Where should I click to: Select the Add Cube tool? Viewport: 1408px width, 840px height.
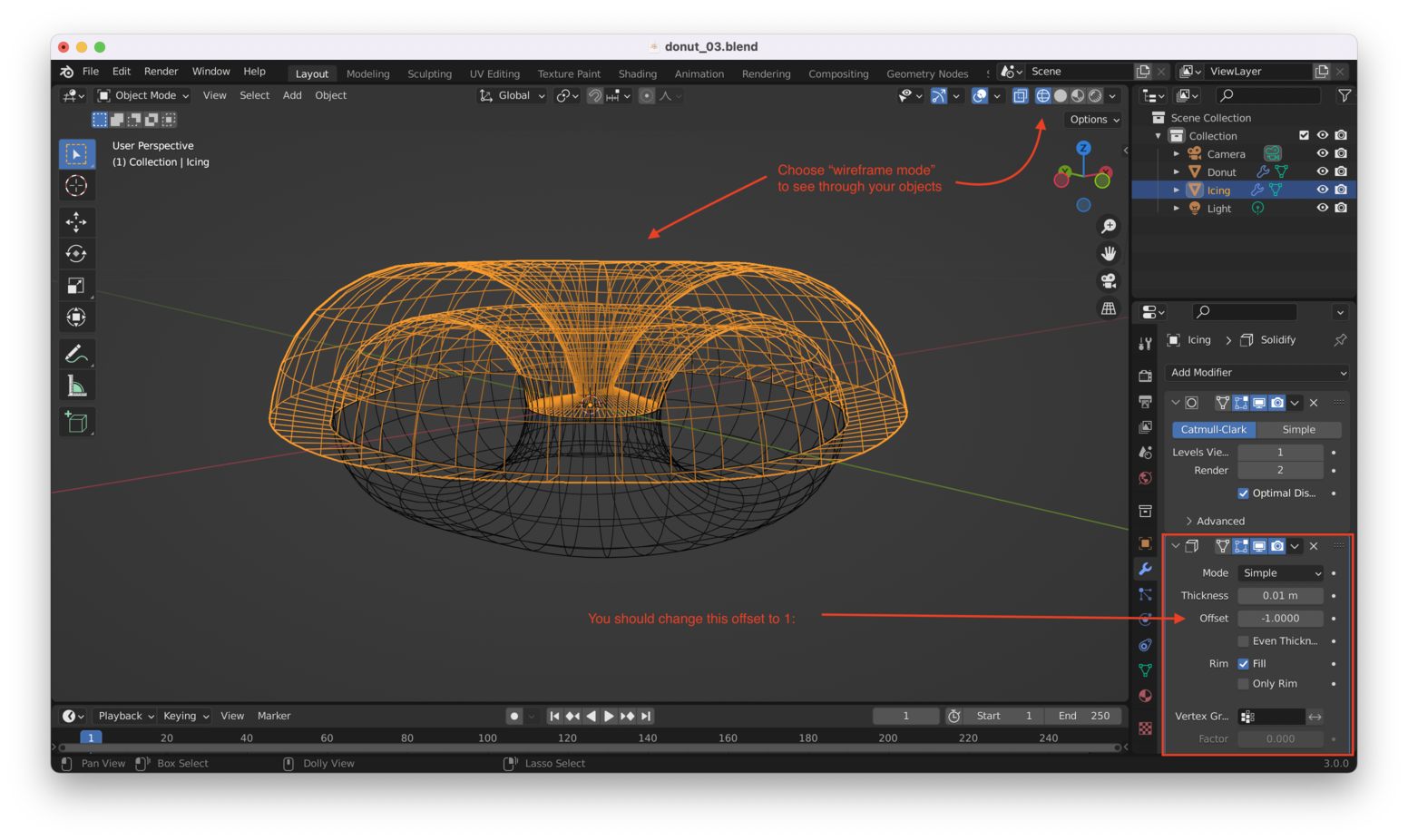point(76,422)
